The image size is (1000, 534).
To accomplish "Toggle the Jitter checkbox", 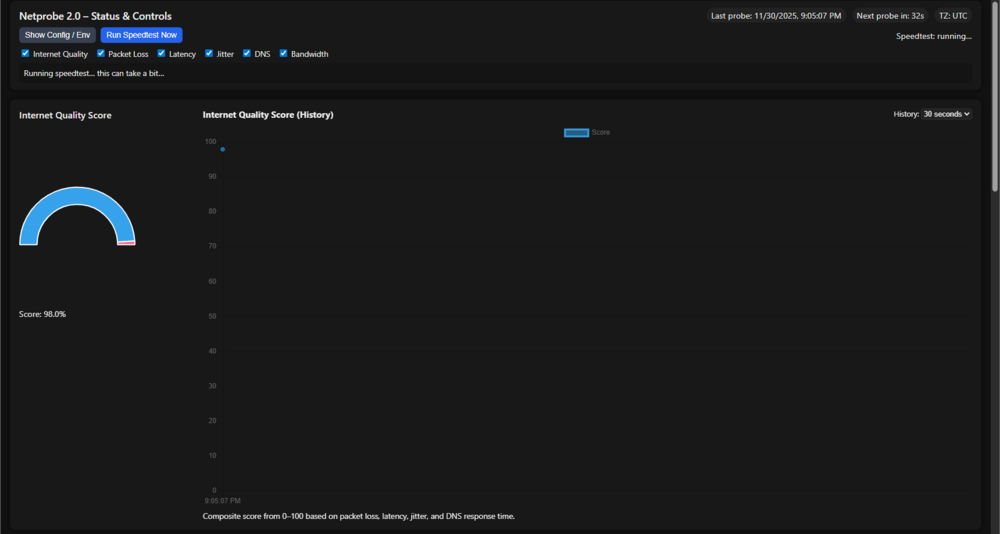I will 209,54.
